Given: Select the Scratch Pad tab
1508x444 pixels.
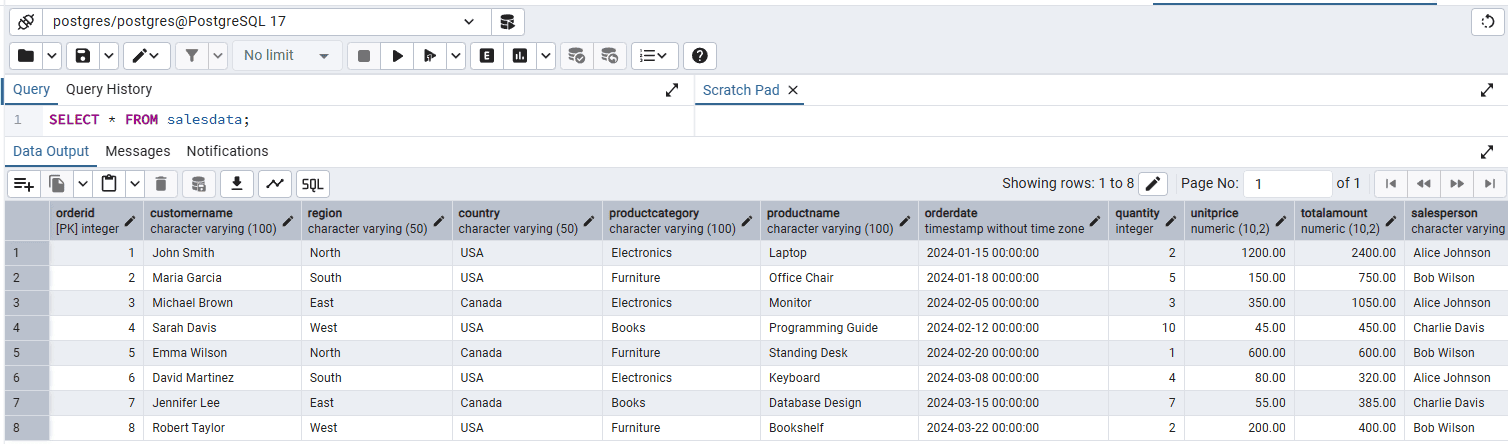Looking at the screenshot, I should (x=741, y=90).
